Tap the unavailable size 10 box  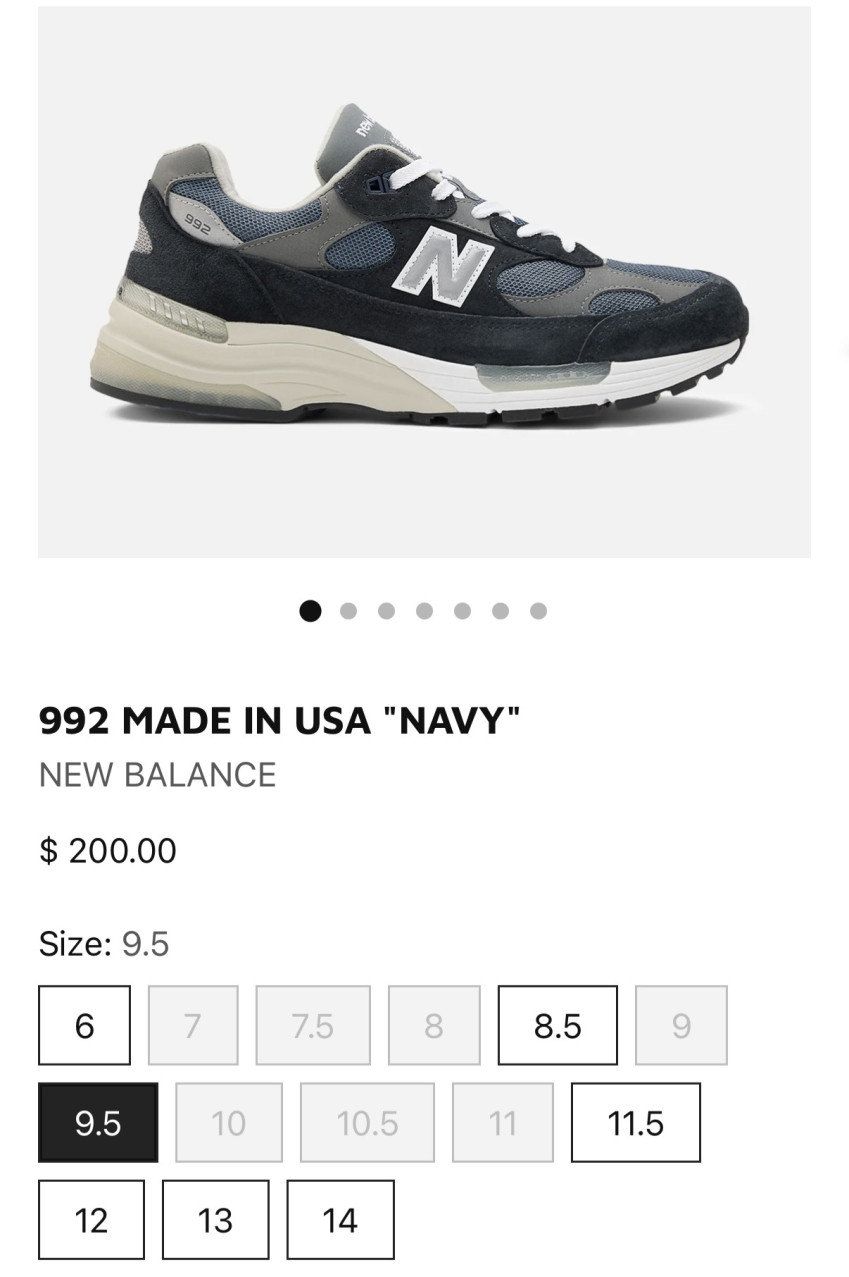228,1122
